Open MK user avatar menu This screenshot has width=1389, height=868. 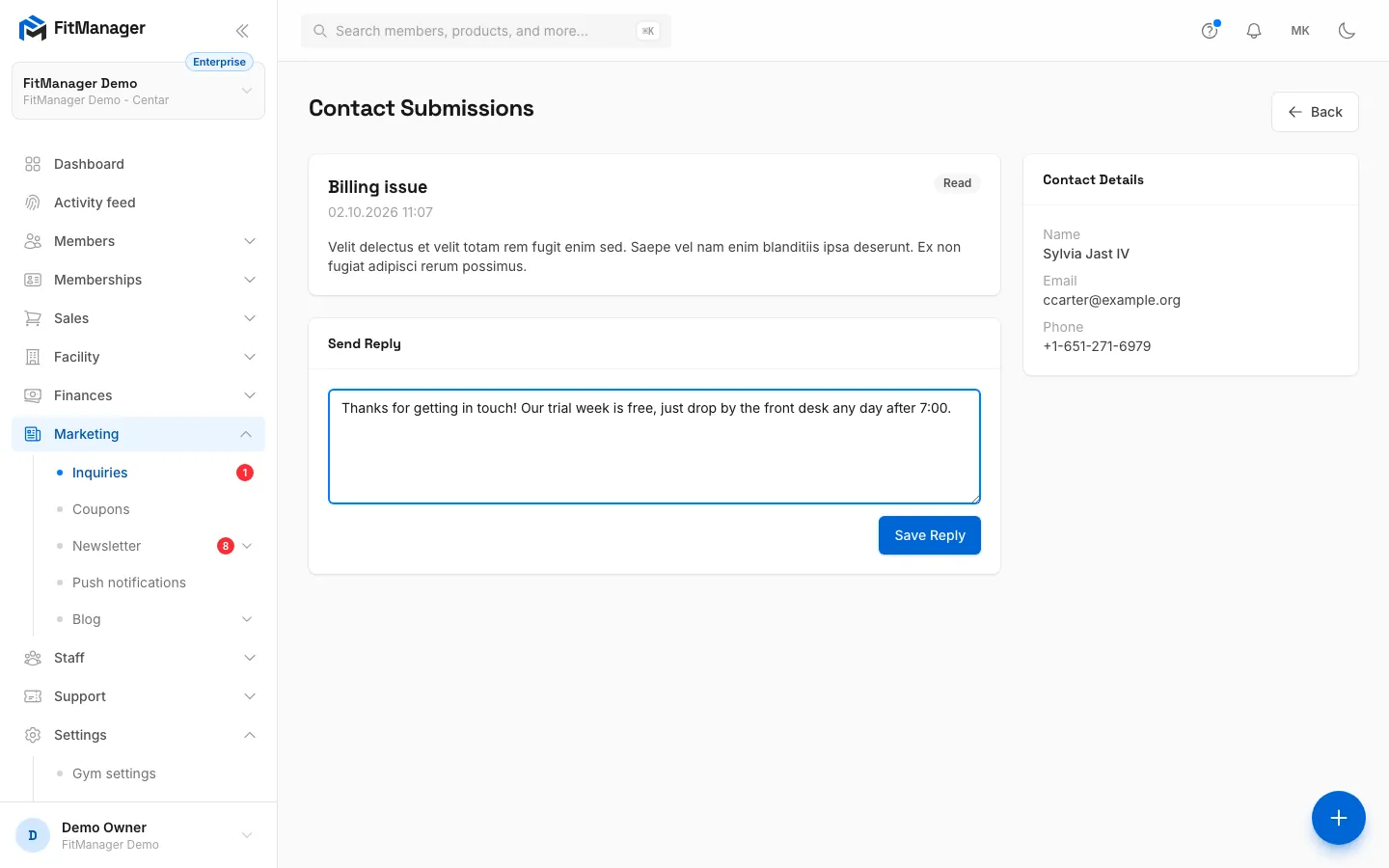[x=1300, y=31]
